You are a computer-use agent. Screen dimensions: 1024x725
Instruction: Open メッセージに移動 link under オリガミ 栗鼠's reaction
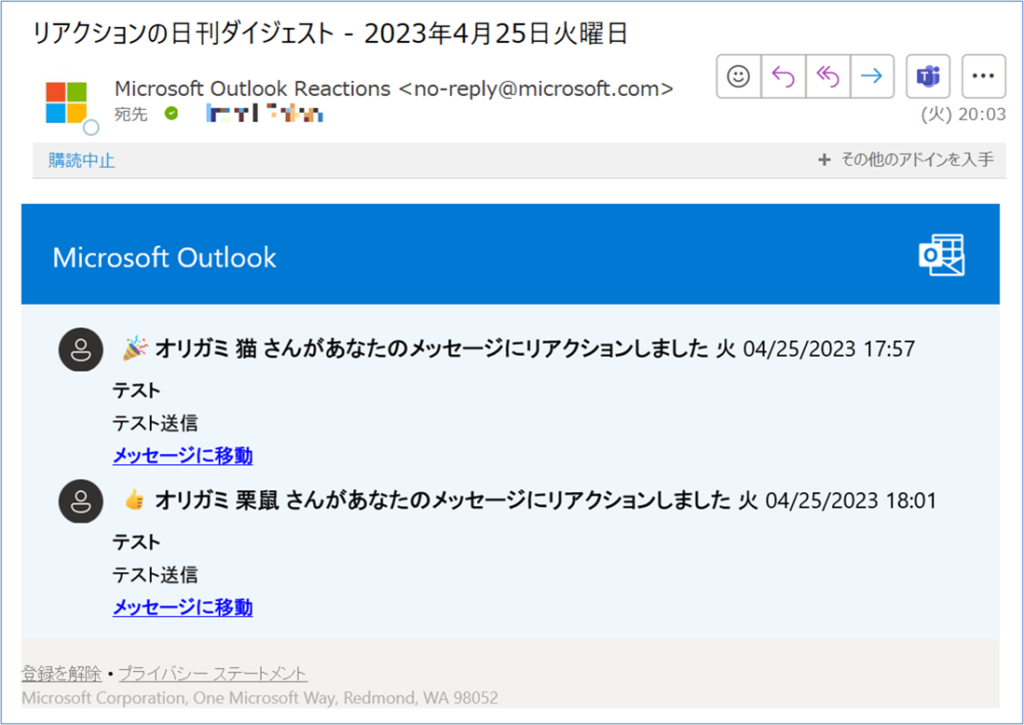(182, 607)
